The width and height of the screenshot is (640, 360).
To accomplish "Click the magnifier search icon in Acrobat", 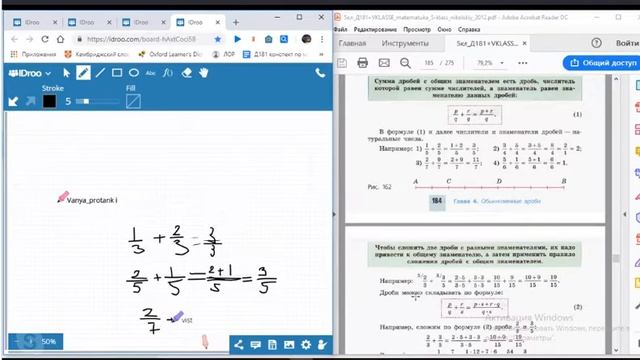I will (x=405, y=63).
